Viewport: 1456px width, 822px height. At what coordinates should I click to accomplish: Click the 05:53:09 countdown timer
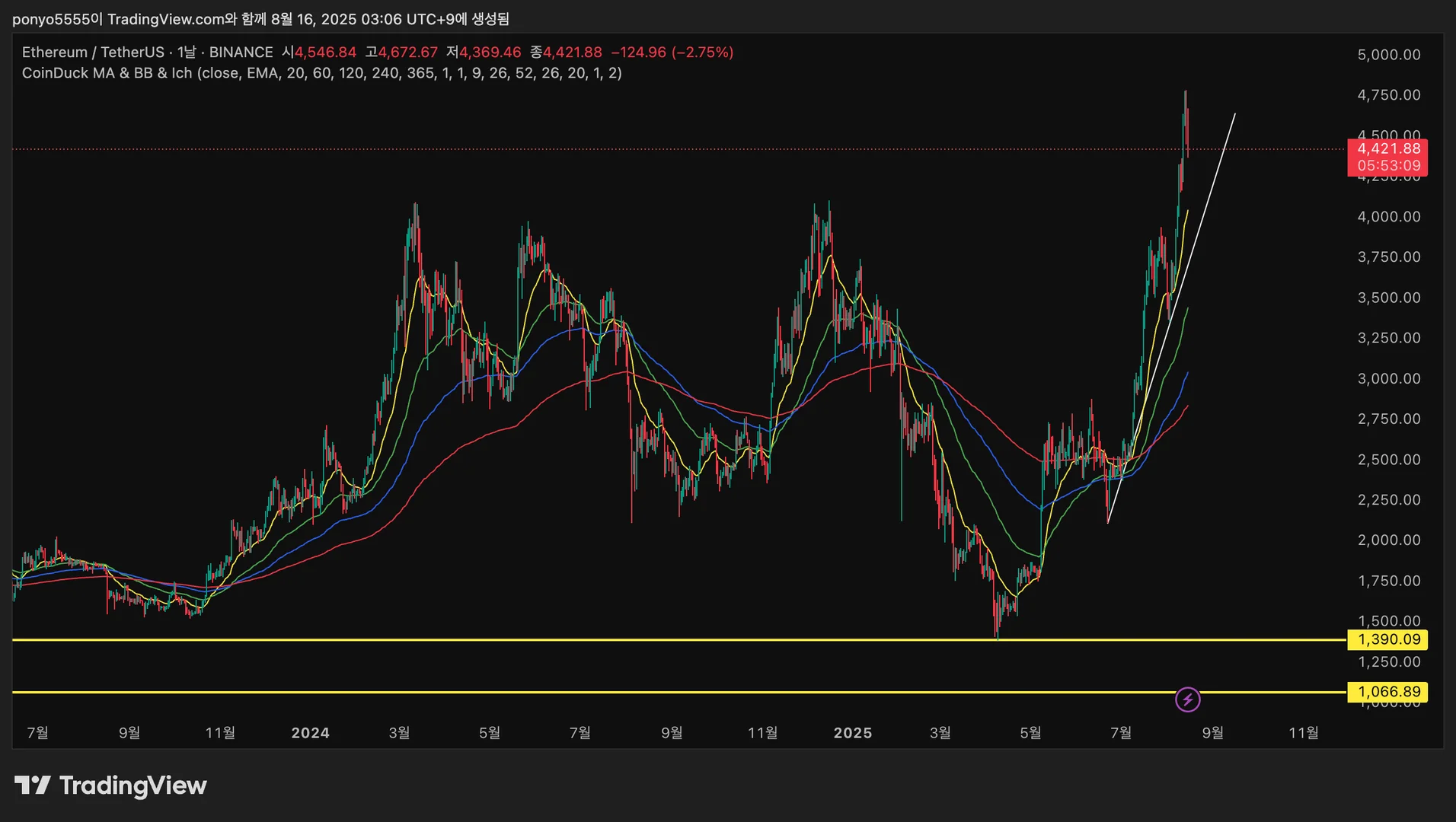pos(1388,166)
